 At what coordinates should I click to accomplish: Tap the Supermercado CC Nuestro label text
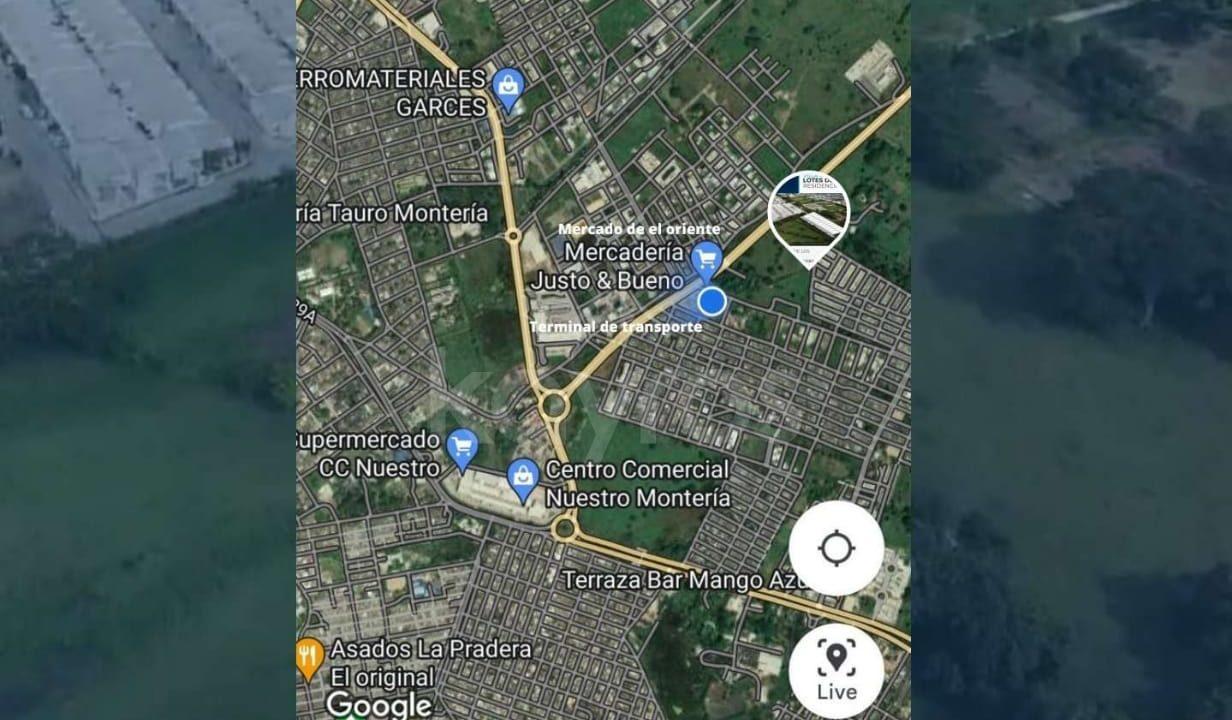click(369, 453)
